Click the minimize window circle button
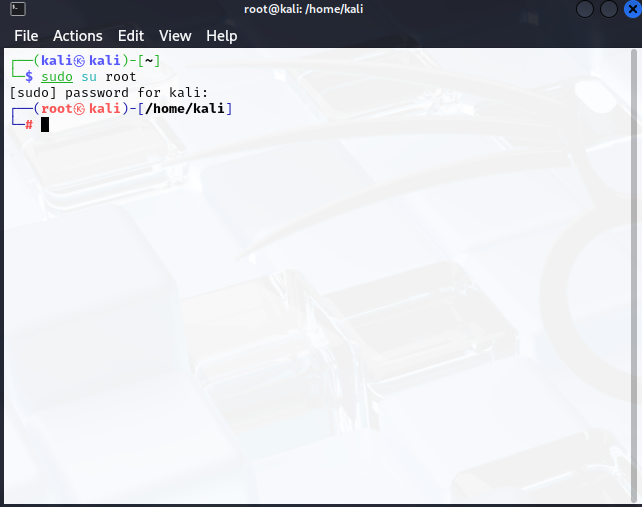The height and width of the screenshot is (507, 642). (x=585, y=9)
